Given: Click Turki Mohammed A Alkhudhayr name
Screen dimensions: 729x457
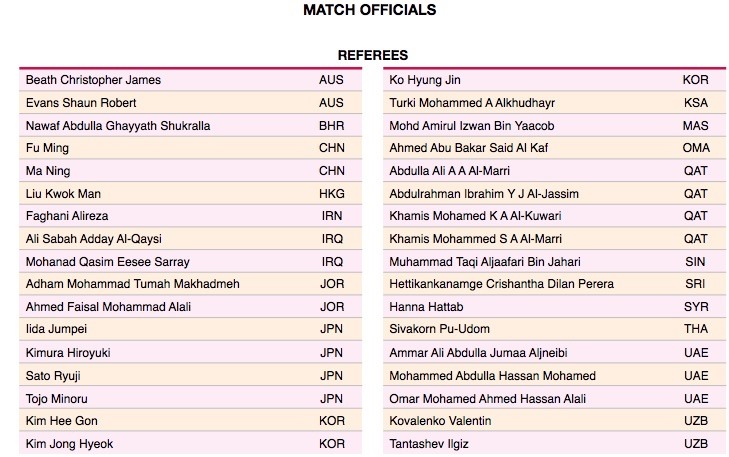Looking at the screenshot, I should [472, 103].
